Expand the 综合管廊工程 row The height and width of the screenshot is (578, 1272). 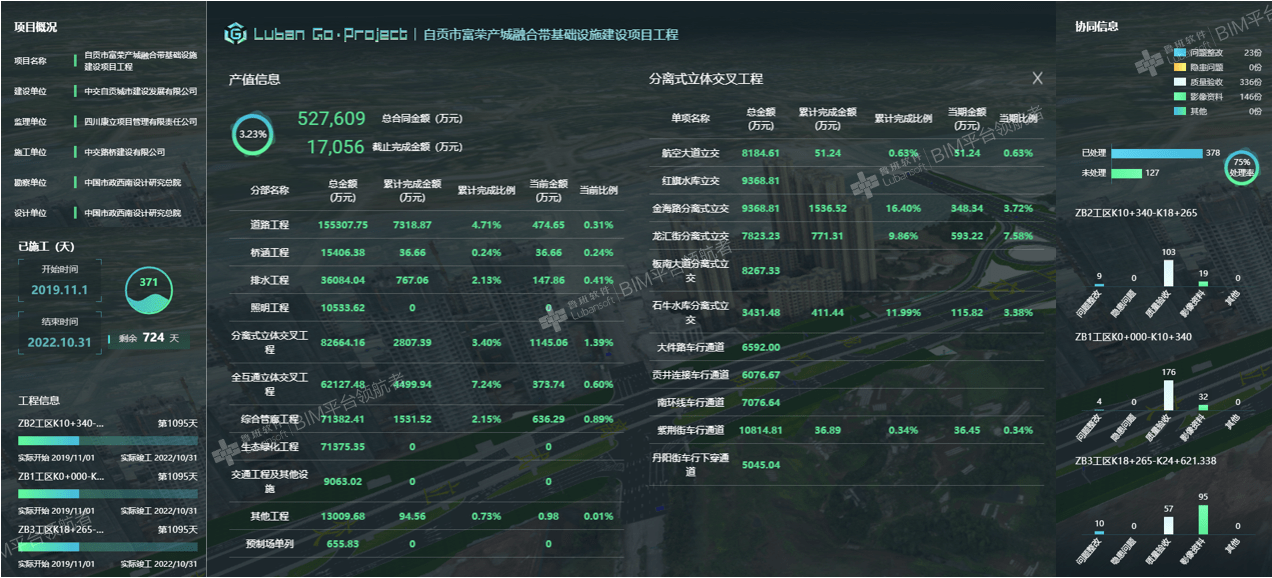[269, 419]
